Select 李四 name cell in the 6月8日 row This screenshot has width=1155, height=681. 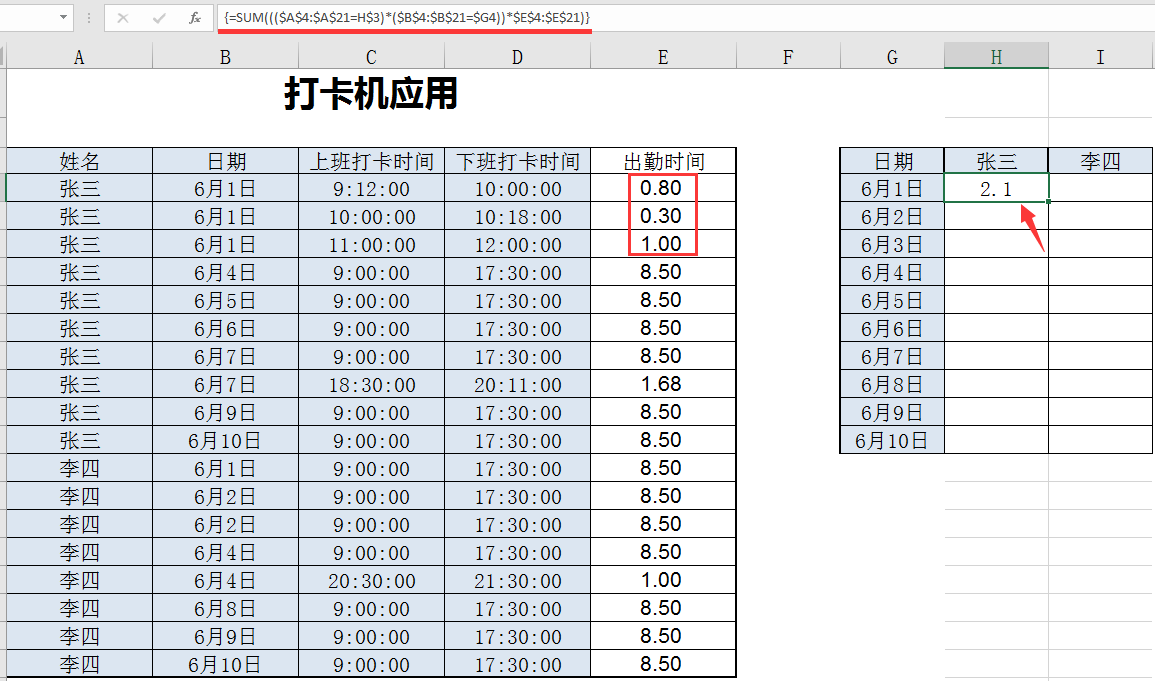click(x=80, y=608)
